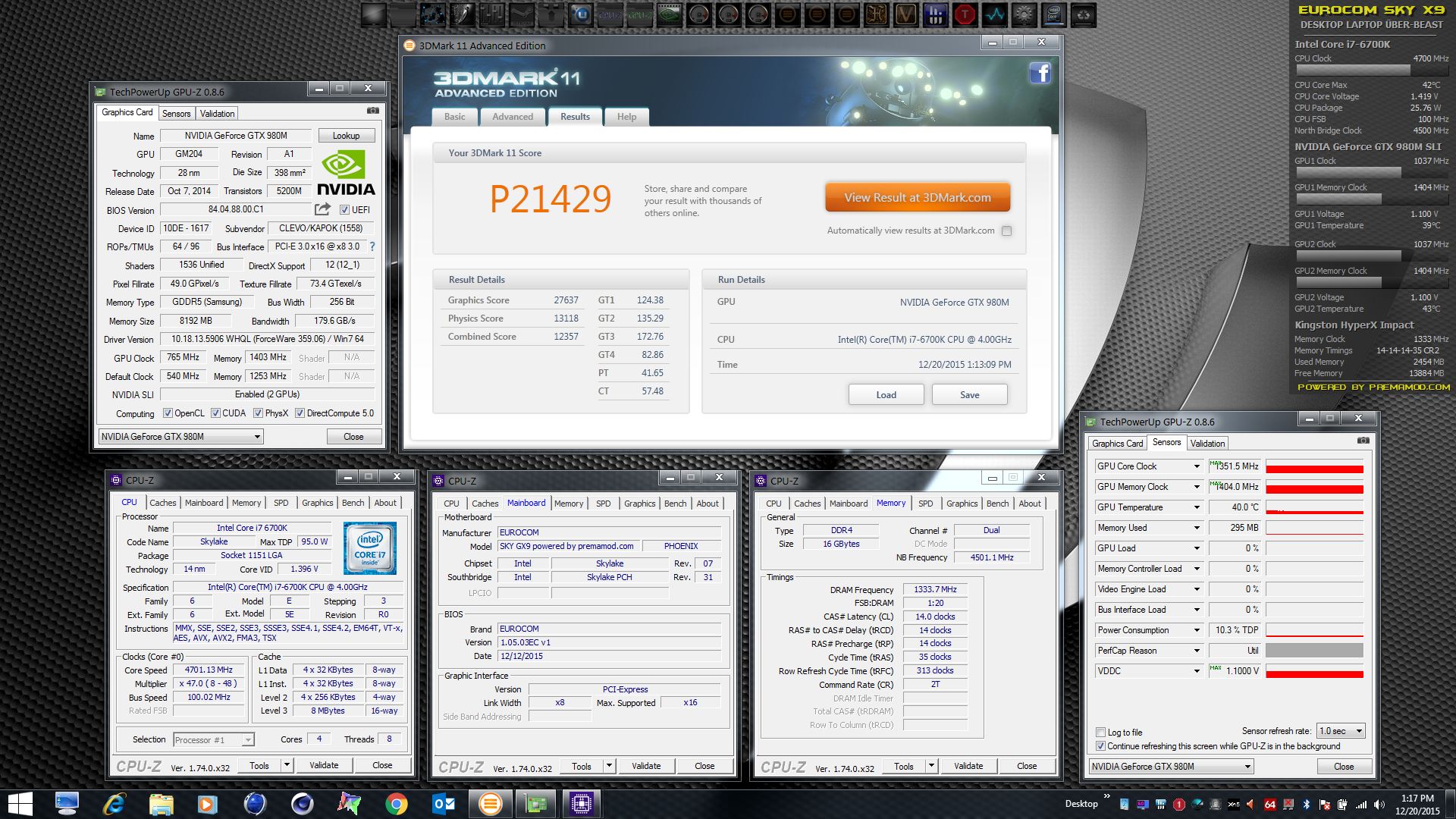Uncheck Continue refreshing in background option
This screenshot has height=819, width=1456.
tap(1100, 746)
